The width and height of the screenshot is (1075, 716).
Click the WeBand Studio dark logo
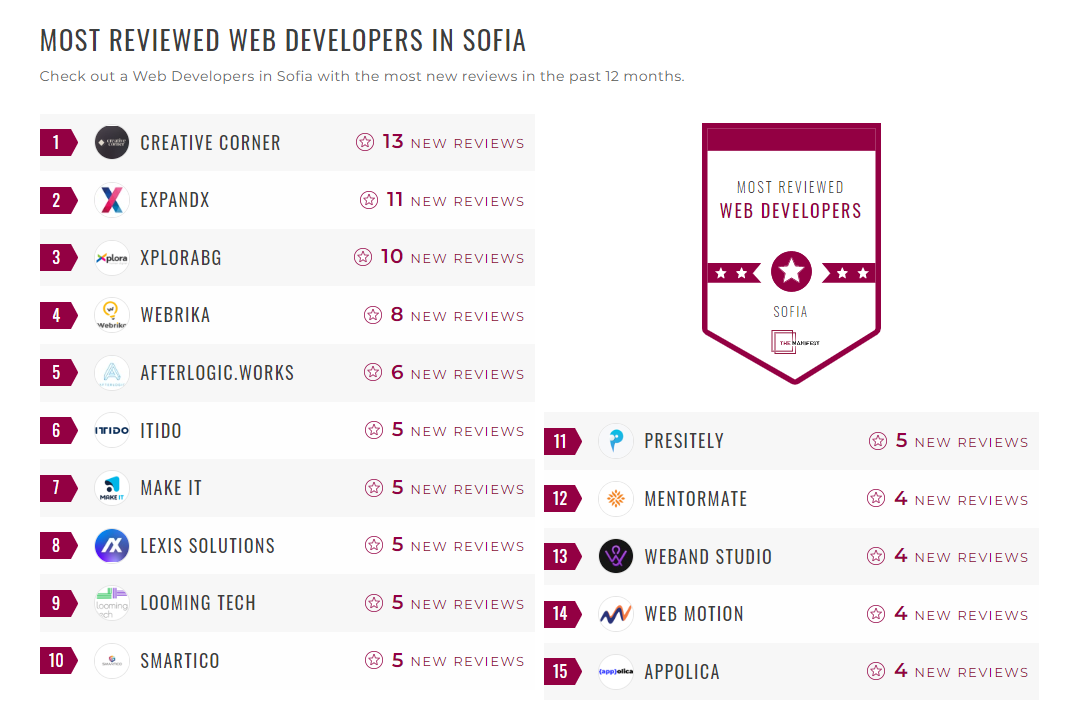615,556
